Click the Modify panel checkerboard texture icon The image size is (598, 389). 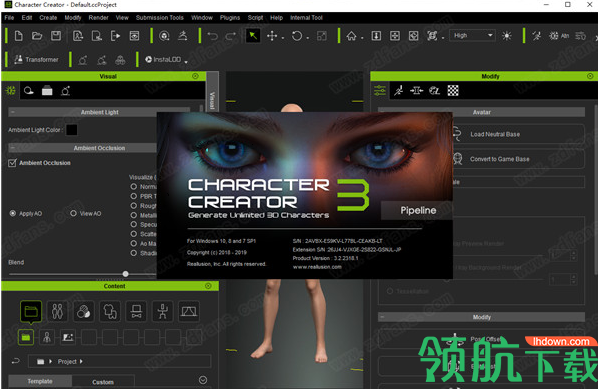click(453, 91)
